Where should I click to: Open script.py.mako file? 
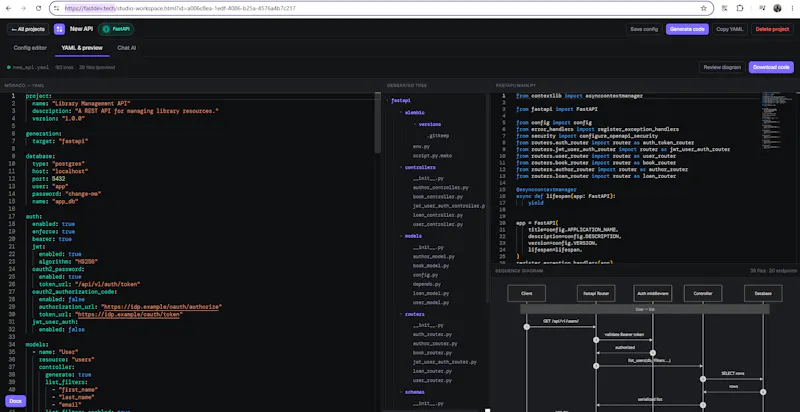[432, 156]
